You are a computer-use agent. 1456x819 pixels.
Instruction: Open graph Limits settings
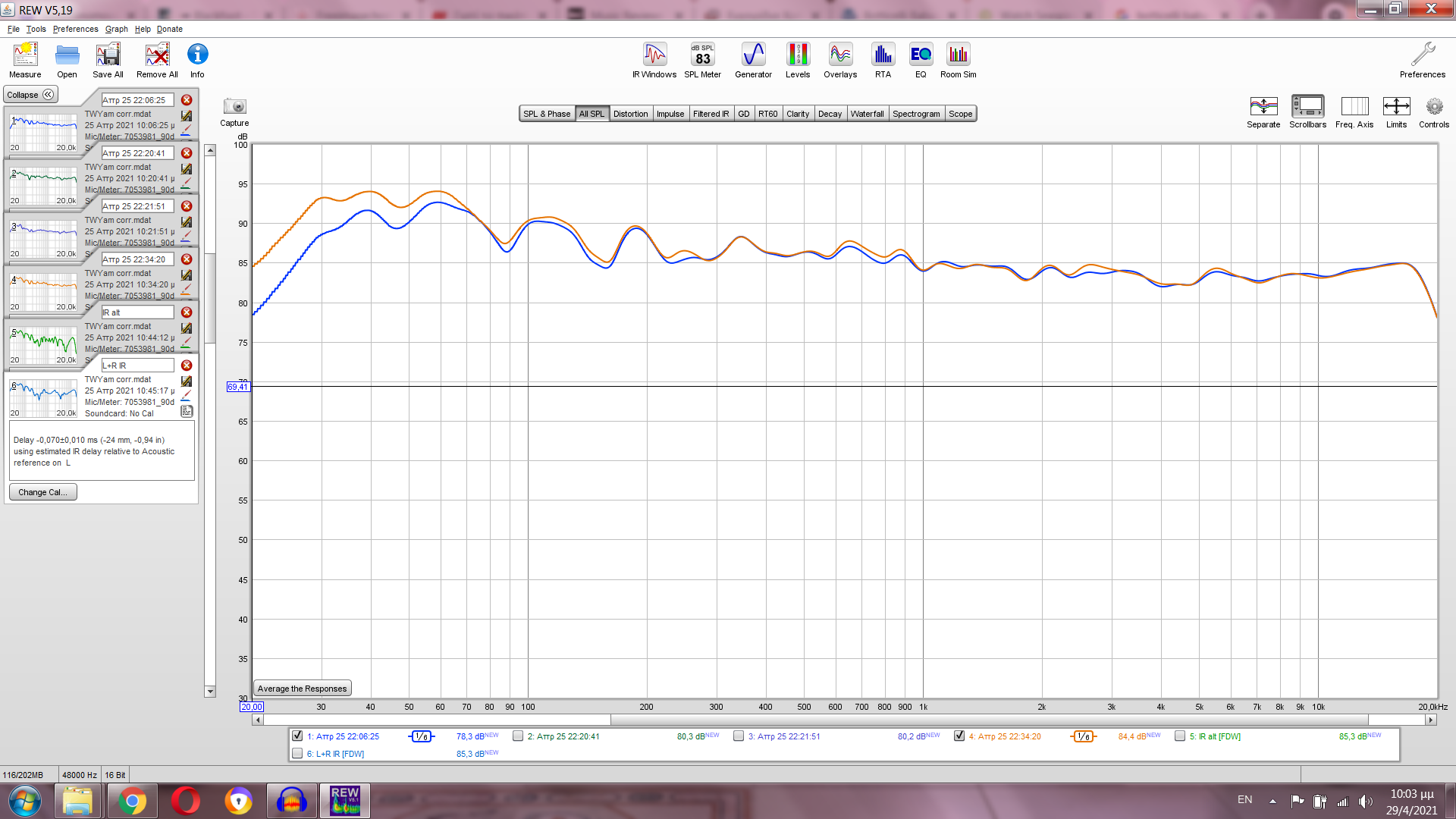[x=1396, y=111]
